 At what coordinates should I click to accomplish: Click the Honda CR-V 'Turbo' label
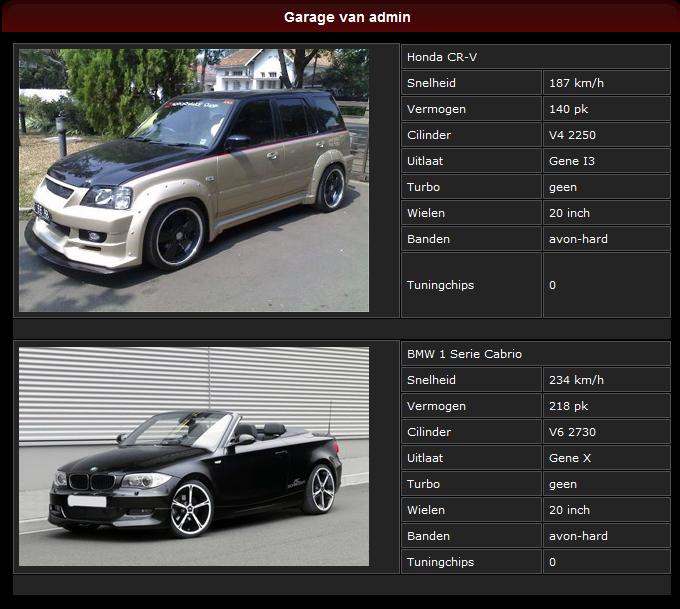423,187
